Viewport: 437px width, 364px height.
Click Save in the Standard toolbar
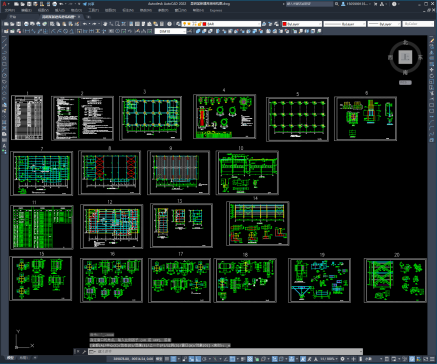[x=19, y=24]
